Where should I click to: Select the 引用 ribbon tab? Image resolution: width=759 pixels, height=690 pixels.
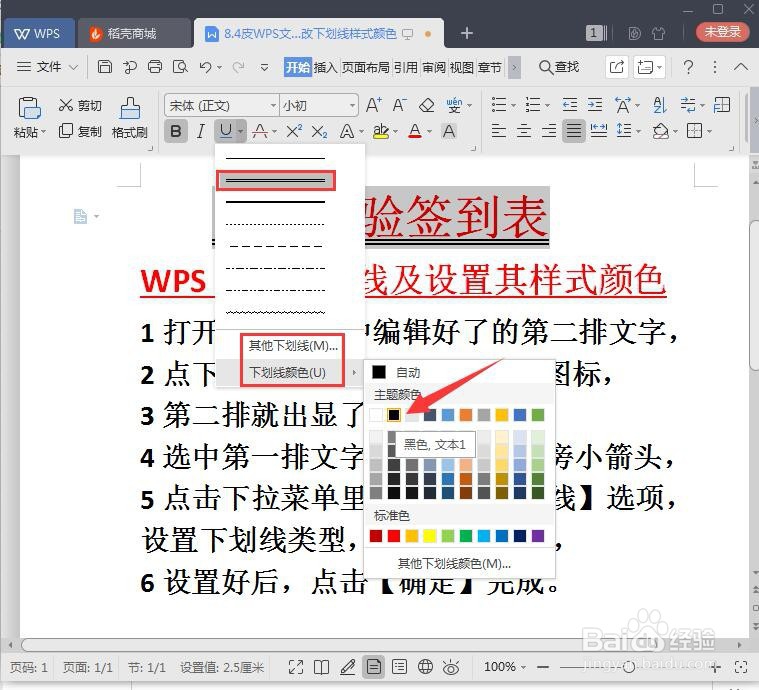tap(406, 67)
